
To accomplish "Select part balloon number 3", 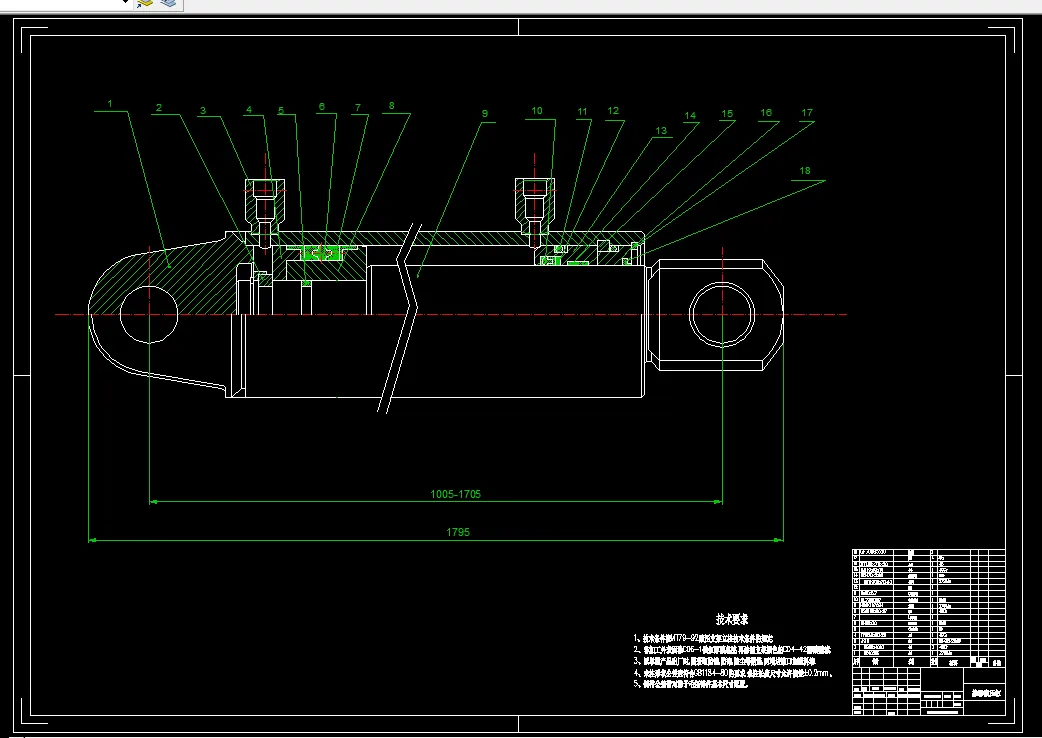I will [203, 111].
